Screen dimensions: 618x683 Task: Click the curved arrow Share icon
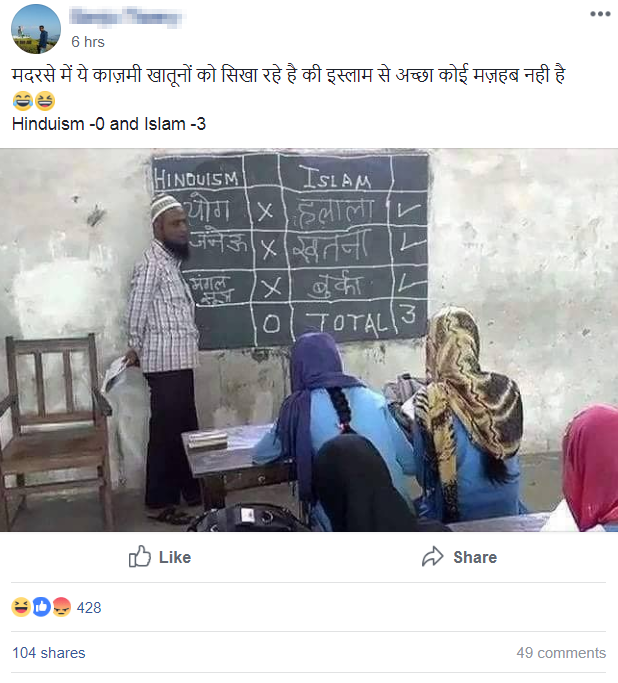[x=432, y=556]
